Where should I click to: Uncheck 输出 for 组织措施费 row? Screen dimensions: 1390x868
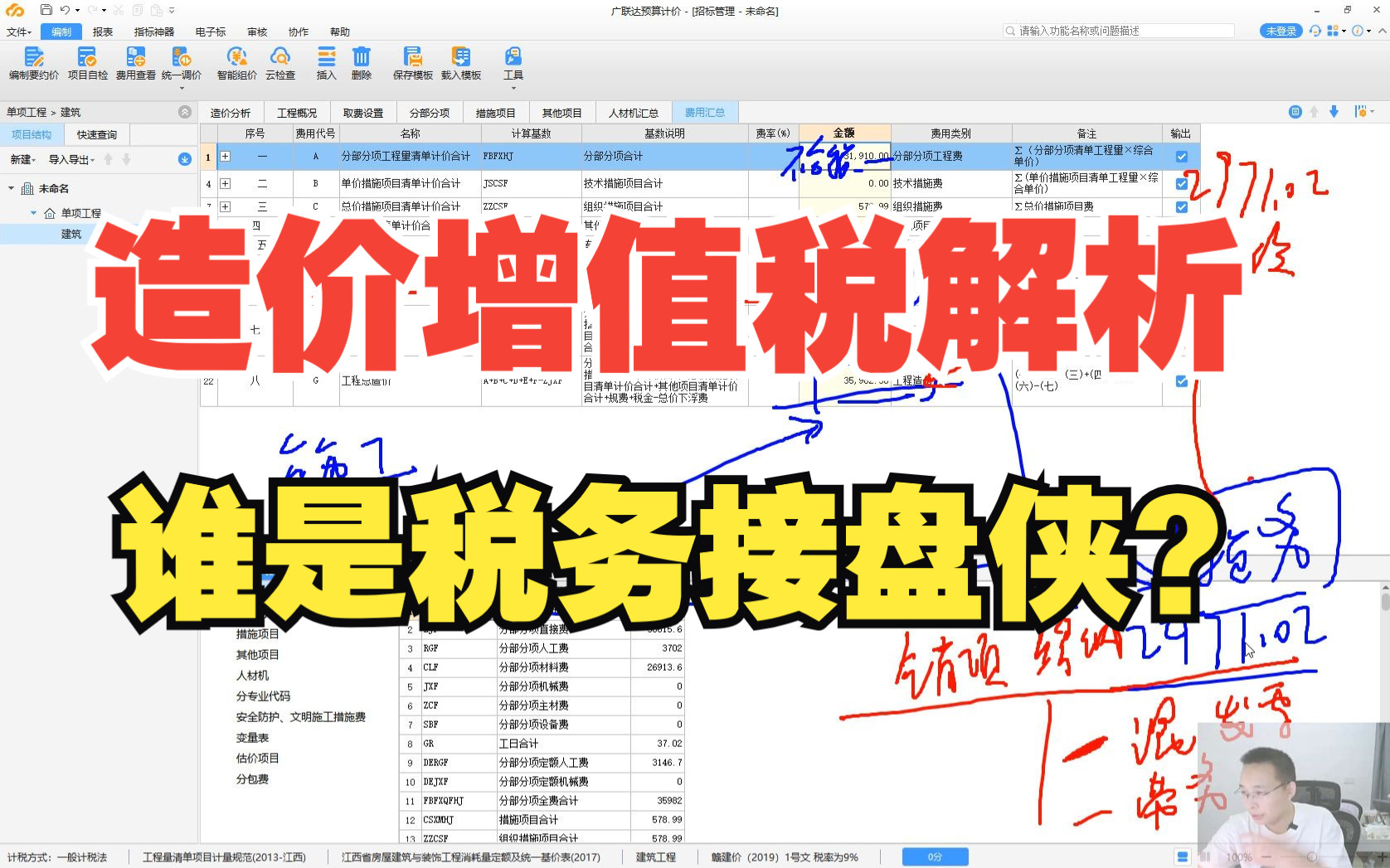point(1182,206)
